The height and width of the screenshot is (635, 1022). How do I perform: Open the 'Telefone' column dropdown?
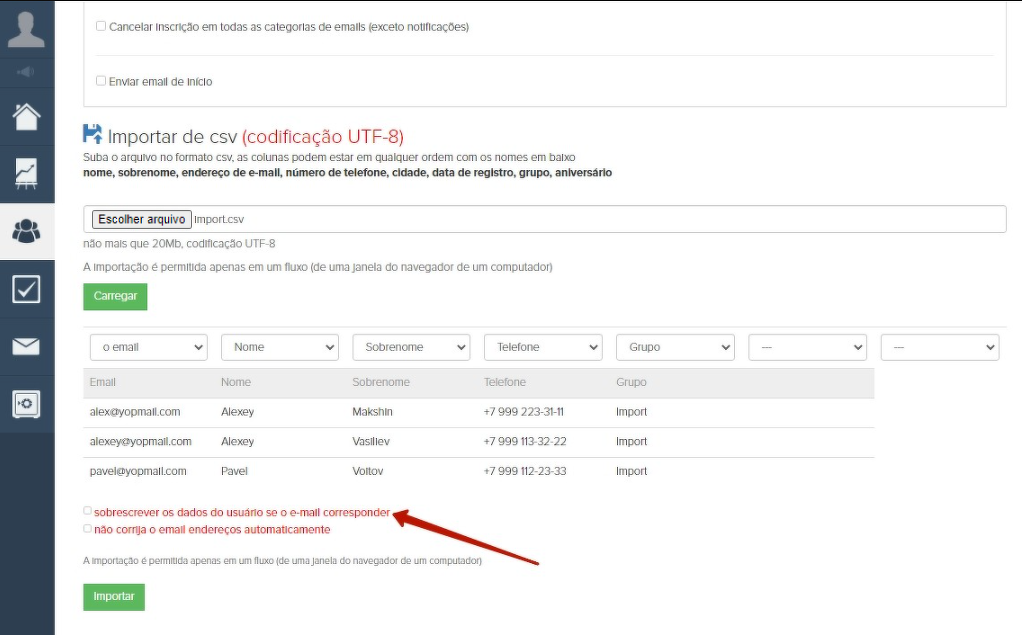pos(543,347)
